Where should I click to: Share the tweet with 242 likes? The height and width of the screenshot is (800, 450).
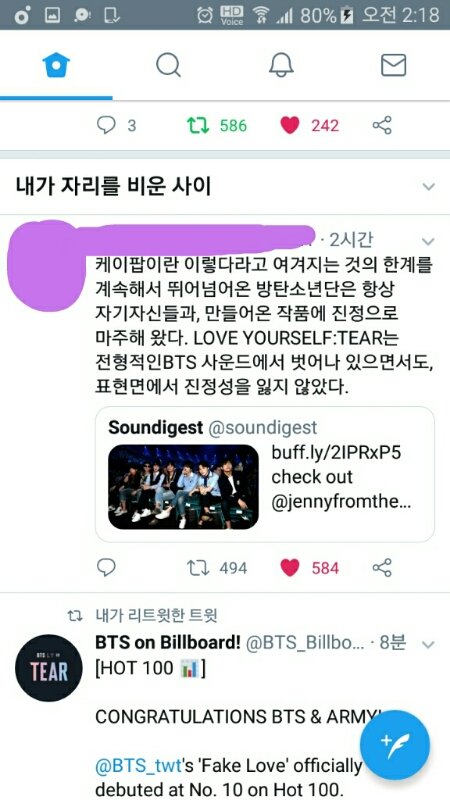(x=382, y=126)
